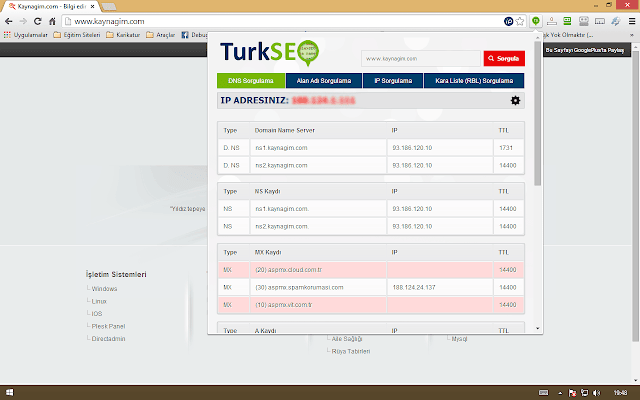This screenshot has width=640, height=400.
Task: Bookmark page with the star icon
Action: point(520,21)
